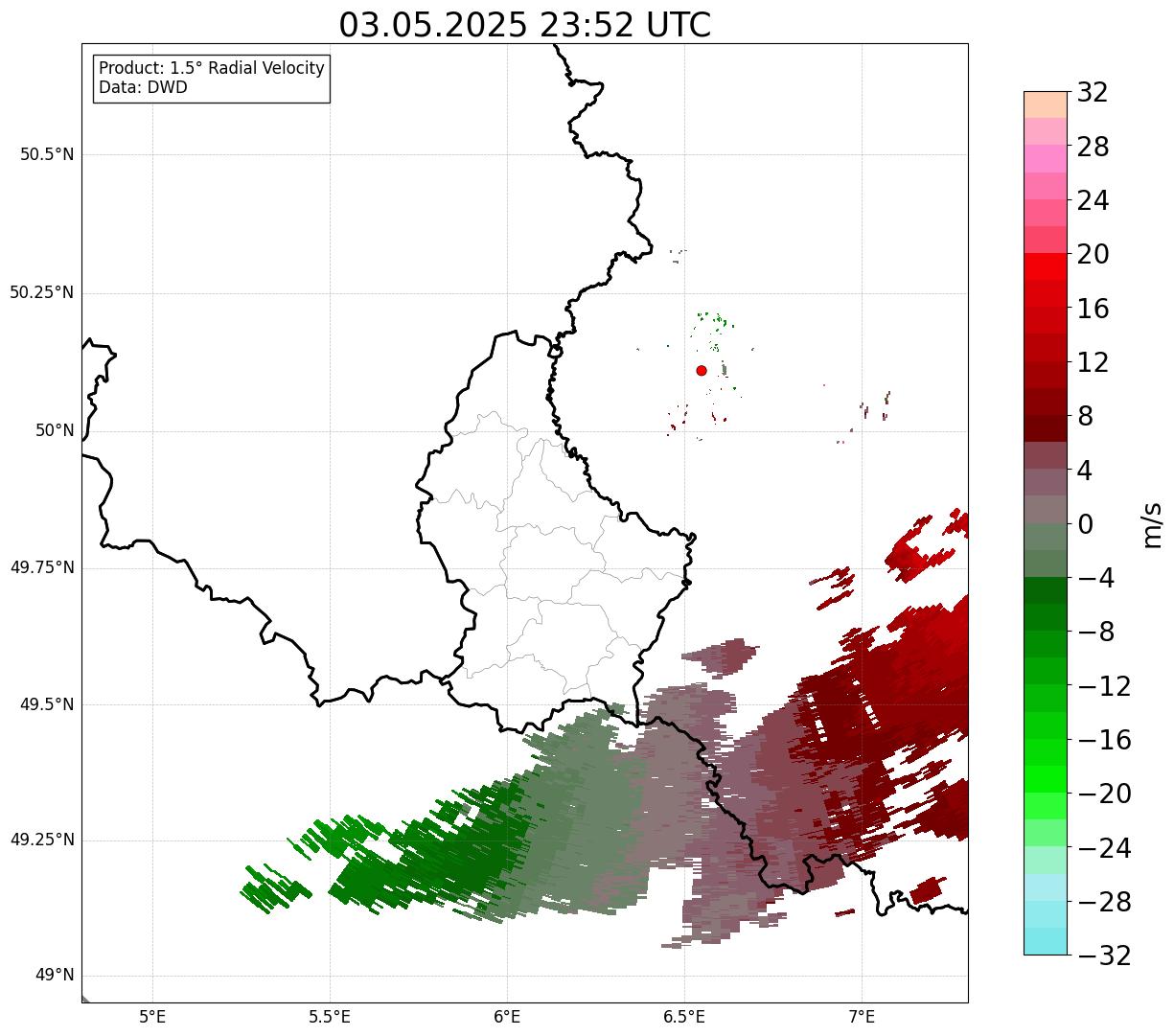The image size is (1174, 1036).
Task: Click the colorbar value −20
Action: [1104, 794]
